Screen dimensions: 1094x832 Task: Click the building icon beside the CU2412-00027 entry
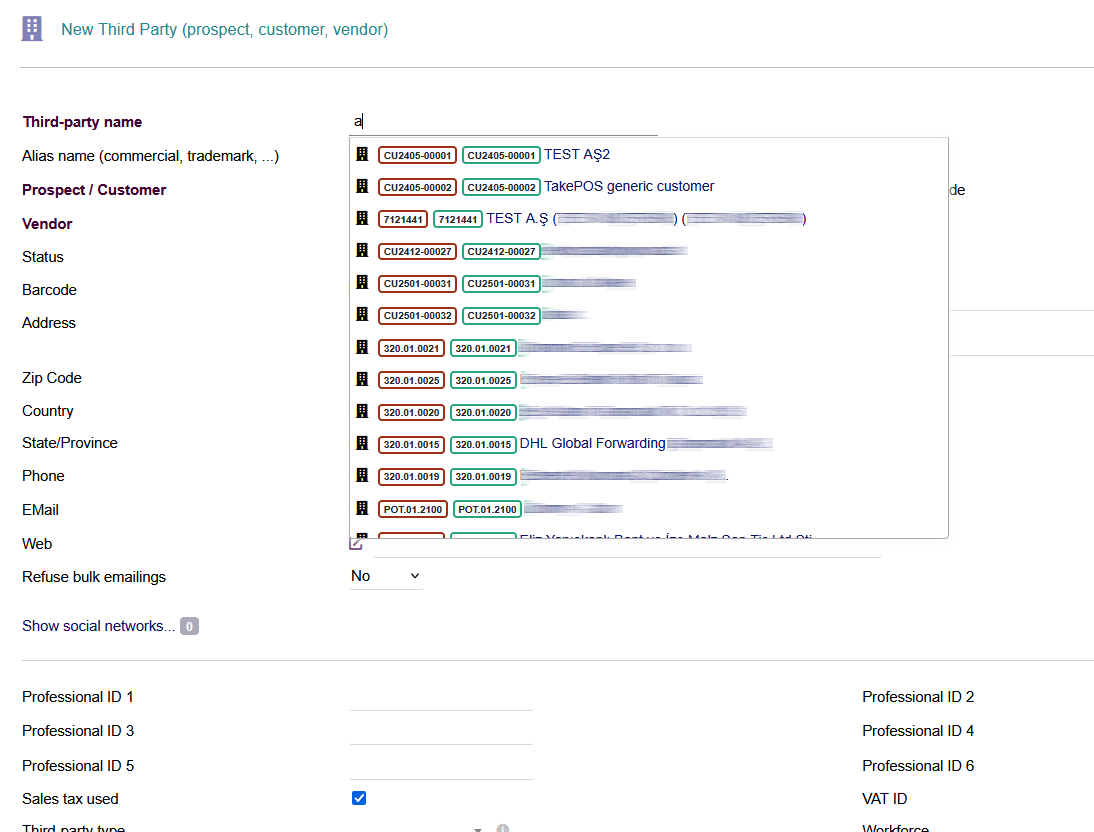[363, 250]
